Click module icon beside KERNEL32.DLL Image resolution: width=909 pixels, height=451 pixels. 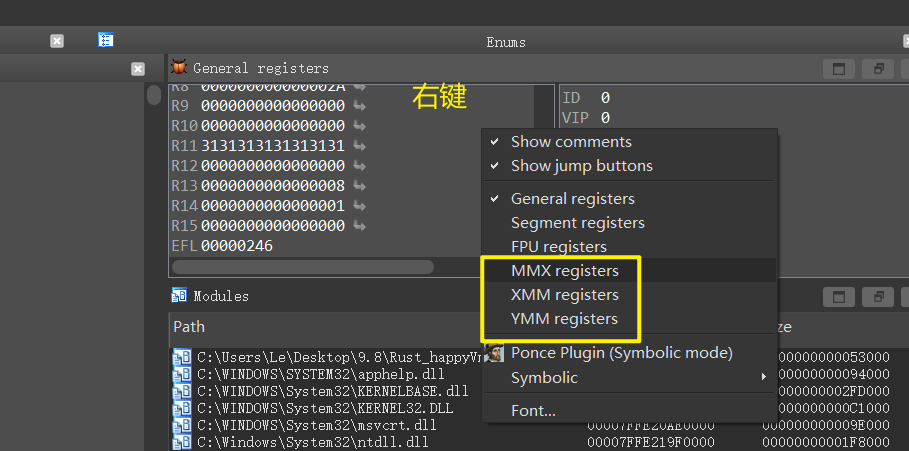pos(182,408)
